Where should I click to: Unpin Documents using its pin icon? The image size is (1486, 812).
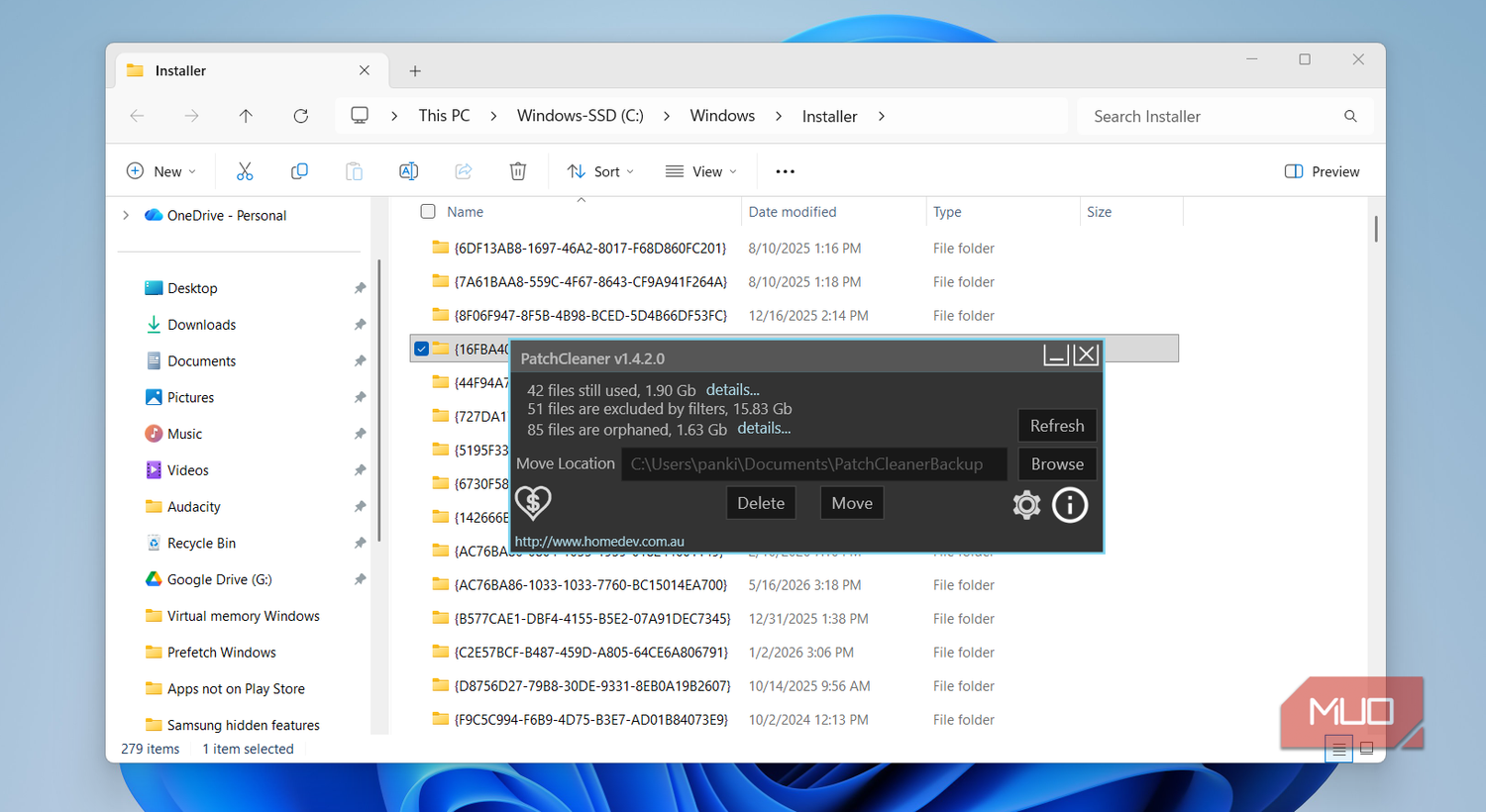(360, 361)
